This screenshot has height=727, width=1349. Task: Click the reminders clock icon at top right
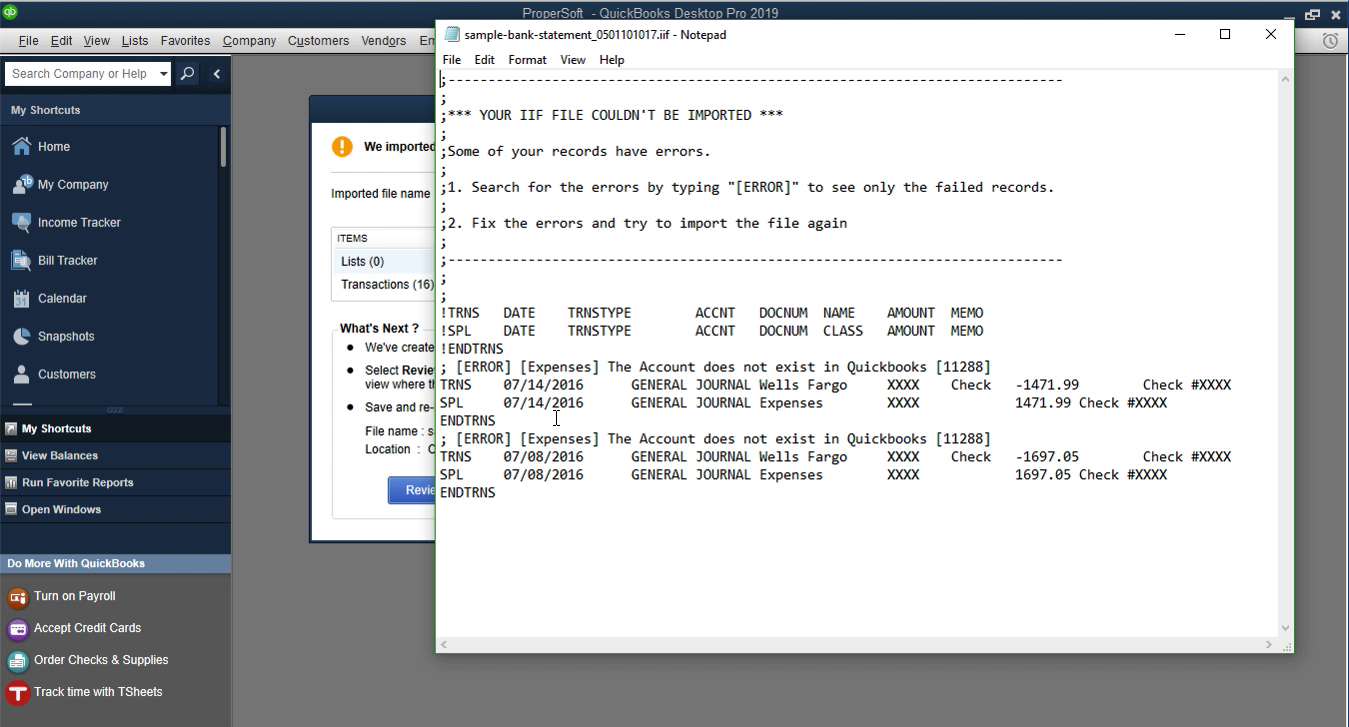point(1330,41)
